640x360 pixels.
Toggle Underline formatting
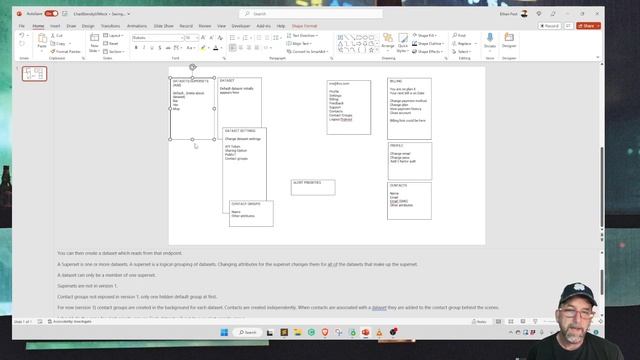click(x=152, y=48)
